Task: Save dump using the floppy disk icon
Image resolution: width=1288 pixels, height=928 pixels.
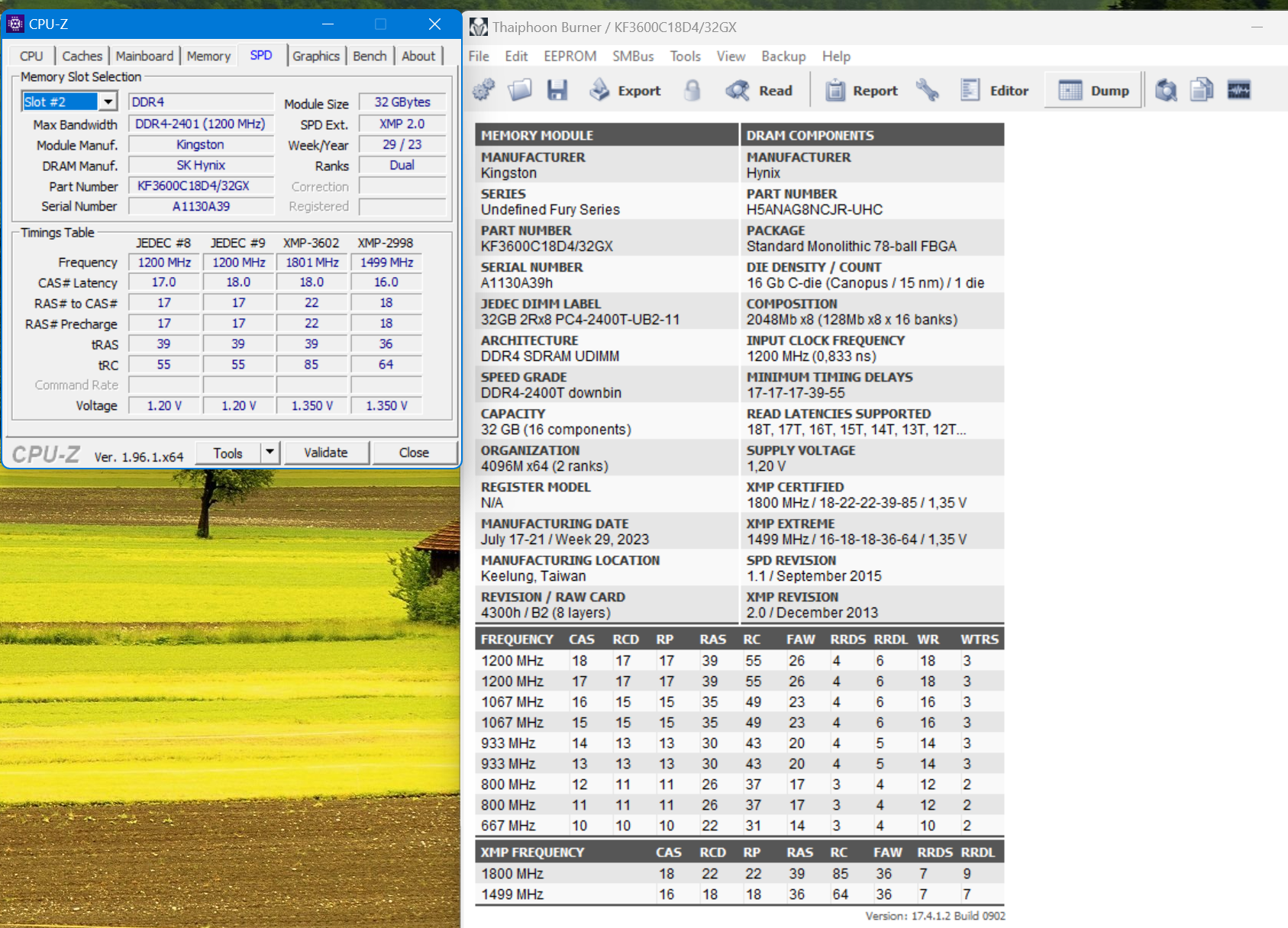Action: [557, 90]
